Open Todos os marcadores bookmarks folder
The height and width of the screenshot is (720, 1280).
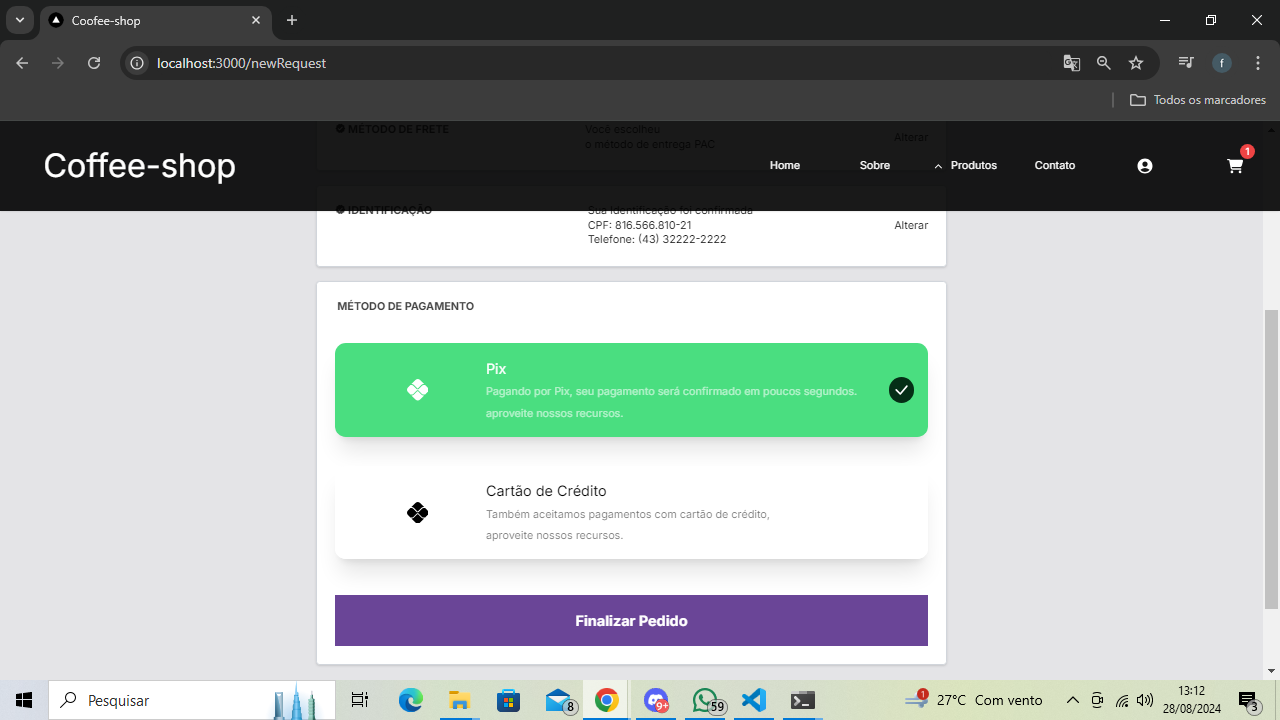coord(1198,100)
